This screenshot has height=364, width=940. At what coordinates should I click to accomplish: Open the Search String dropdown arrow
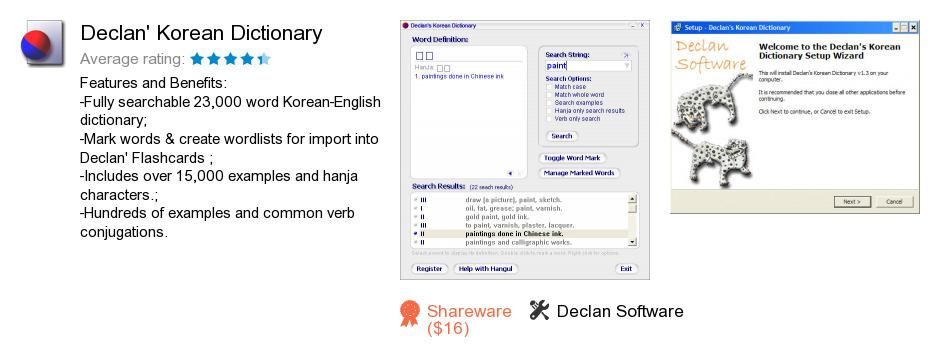click(x=627, y=66)
